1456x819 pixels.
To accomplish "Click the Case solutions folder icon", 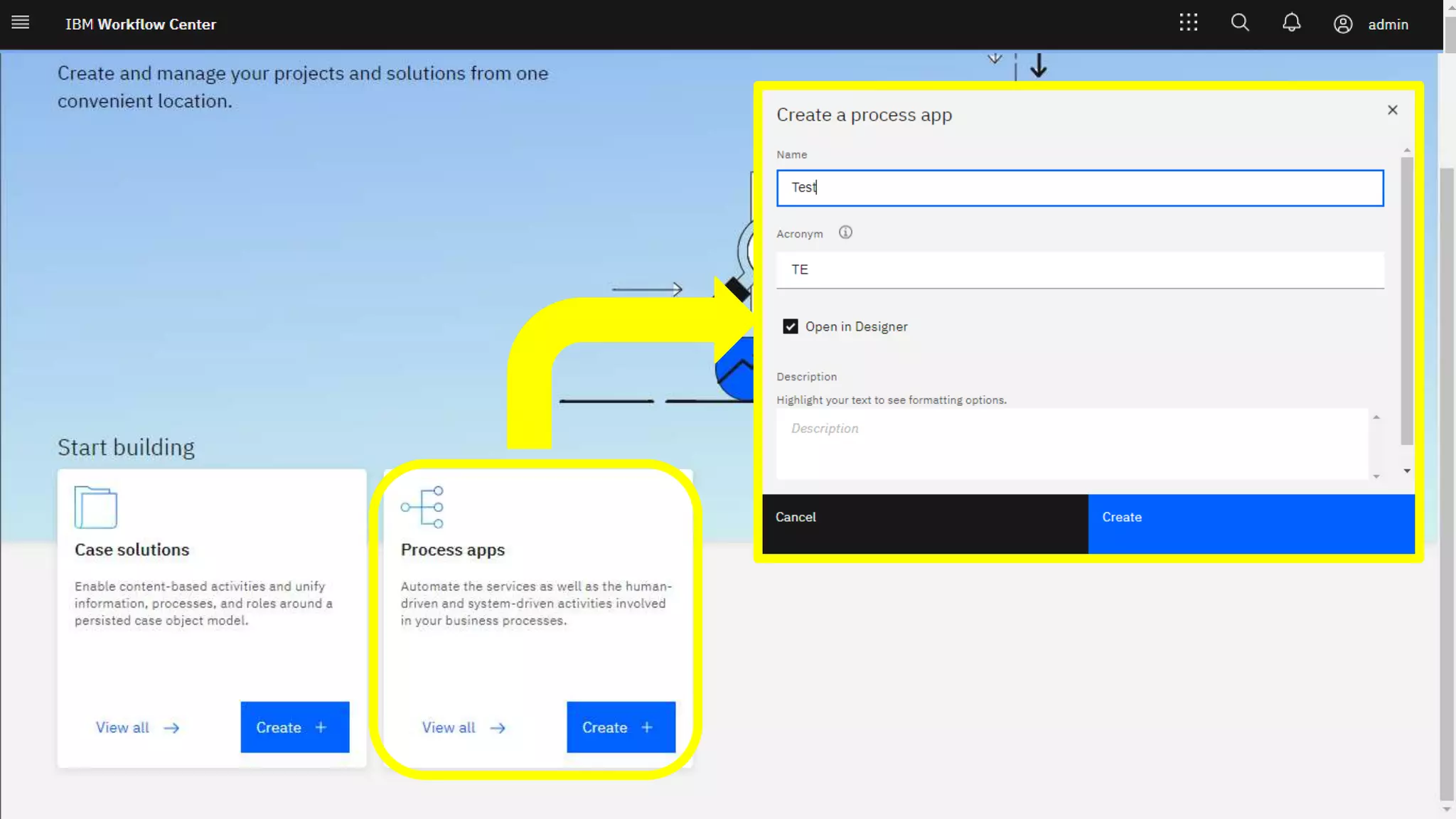I will pos(95,507).
